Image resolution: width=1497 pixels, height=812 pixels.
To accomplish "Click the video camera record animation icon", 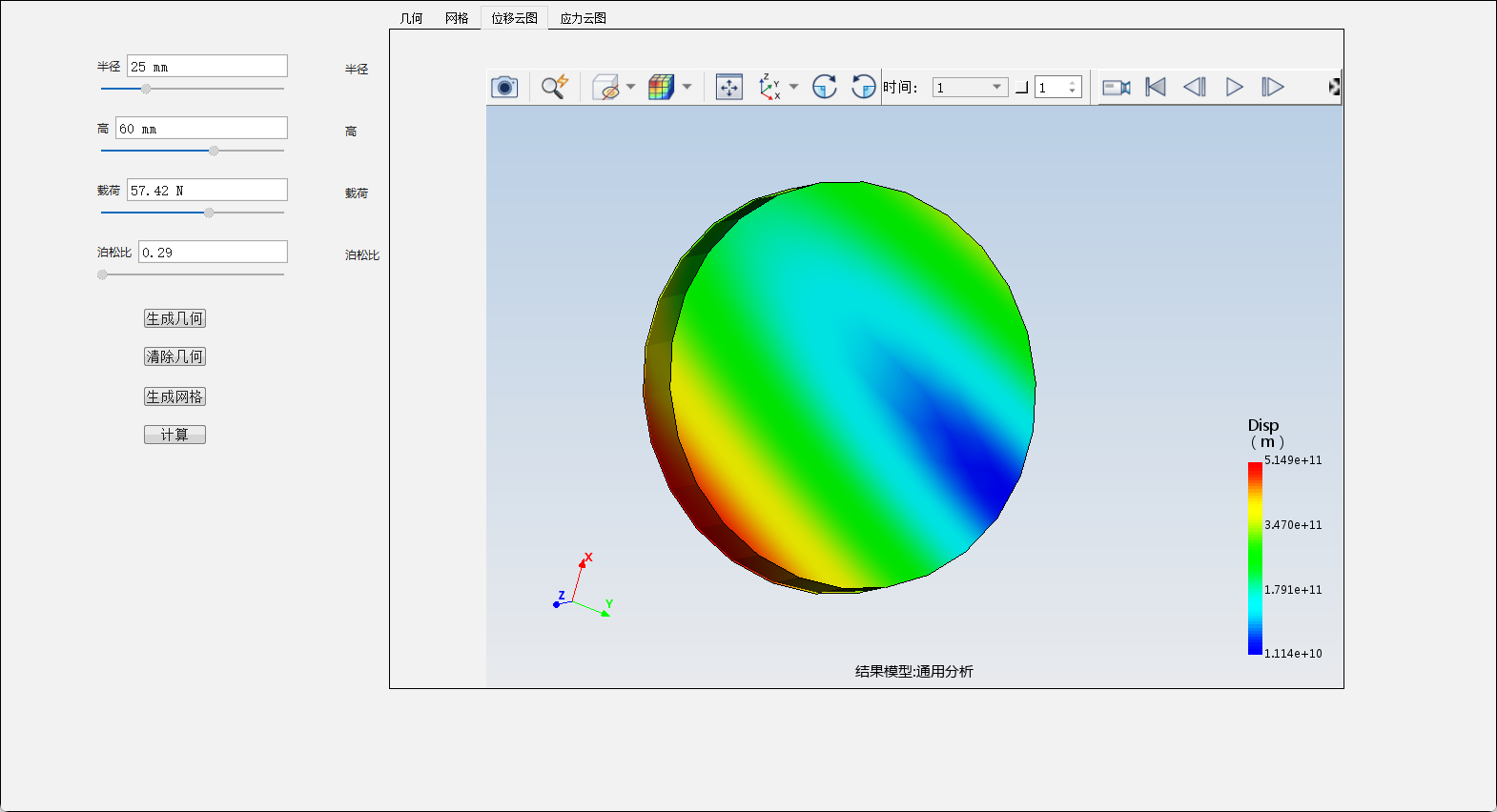I will 1117,88.
